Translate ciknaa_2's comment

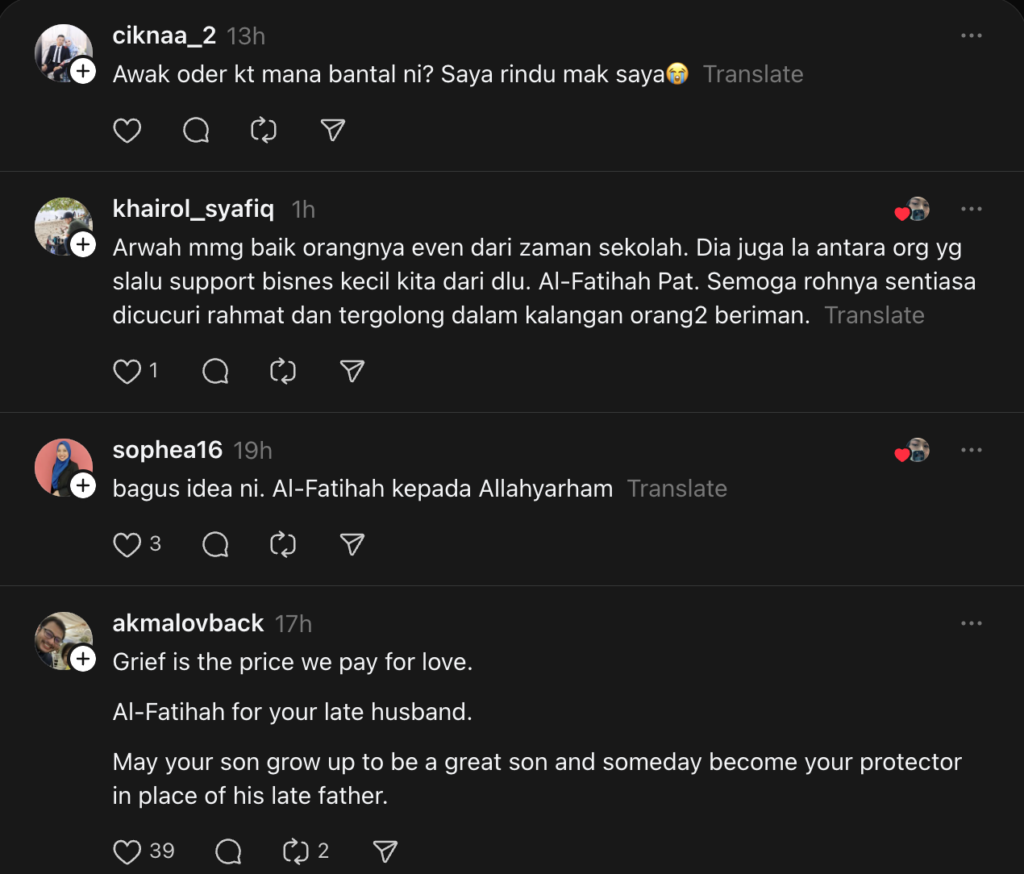[753, 74]
